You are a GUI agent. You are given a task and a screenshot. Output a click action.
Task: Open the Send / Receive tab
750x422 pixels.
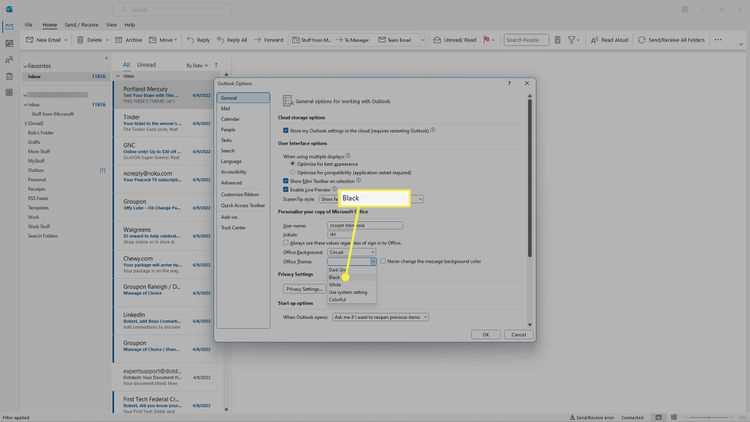tap(81, 25)
